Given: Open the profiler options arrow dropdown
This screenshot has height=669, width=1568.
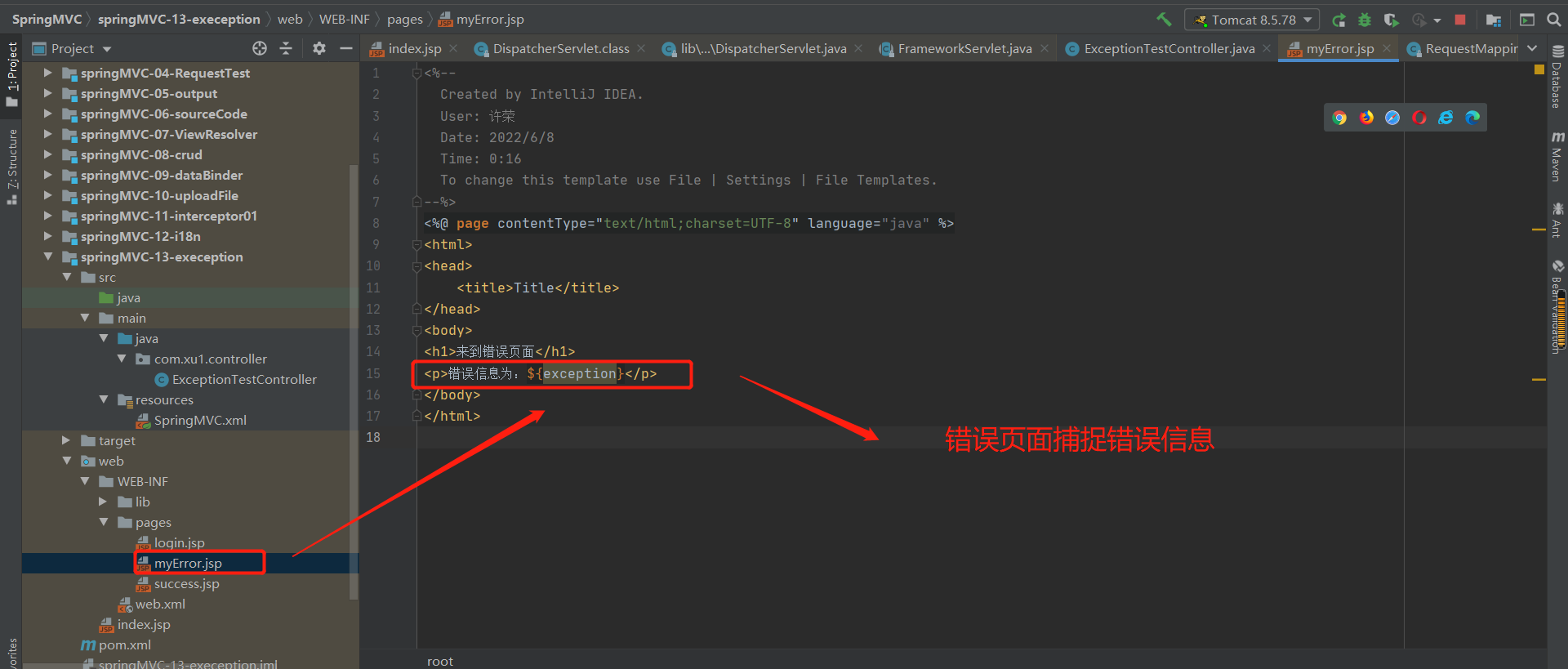Looking at the screenshot, I should point(1437,20).
